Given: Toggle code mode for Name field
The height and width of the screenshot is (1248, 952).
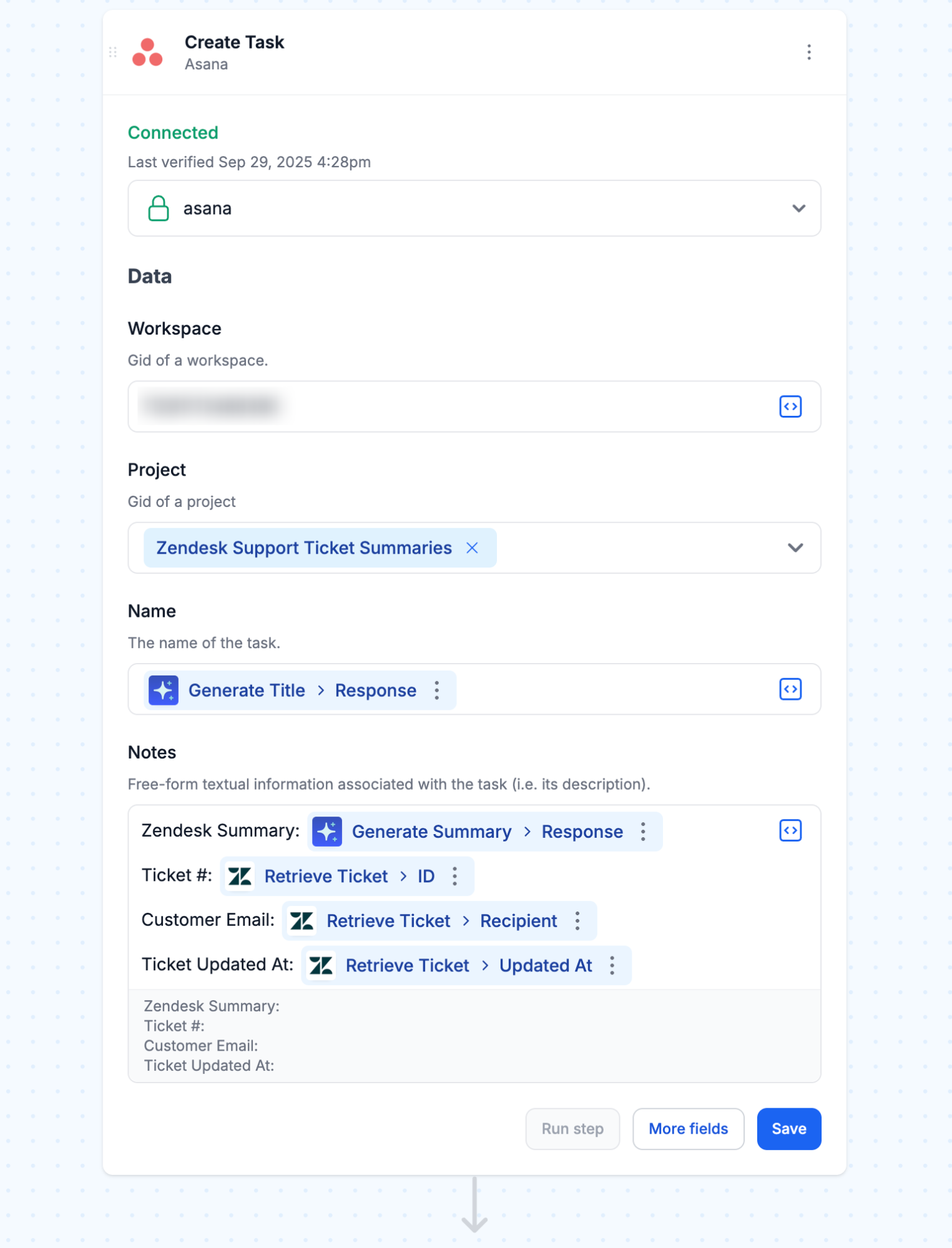Looking at the screenshot, I should (790, 689).
